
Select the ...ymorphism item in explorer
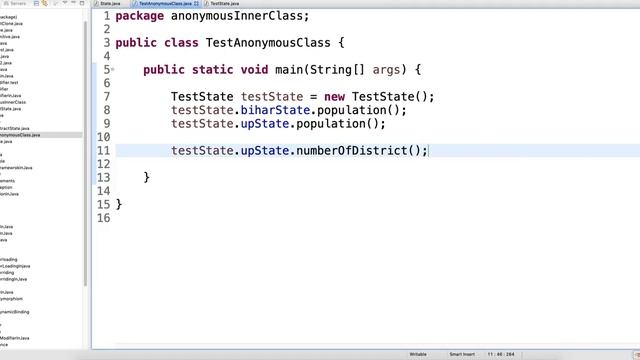(x=11, y=299)
